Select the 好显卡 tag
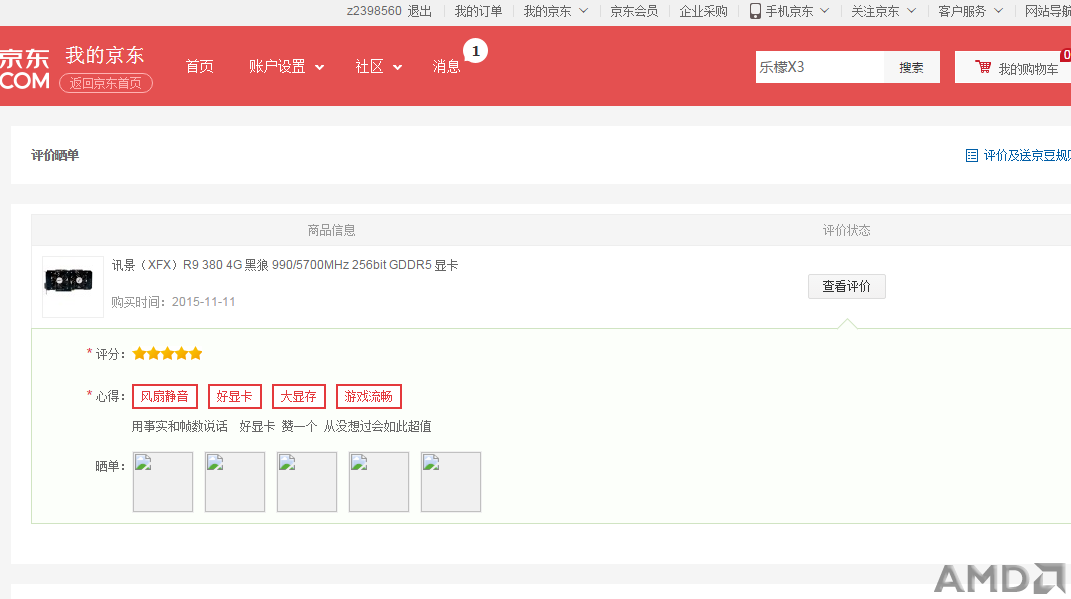 coord(234,396)
